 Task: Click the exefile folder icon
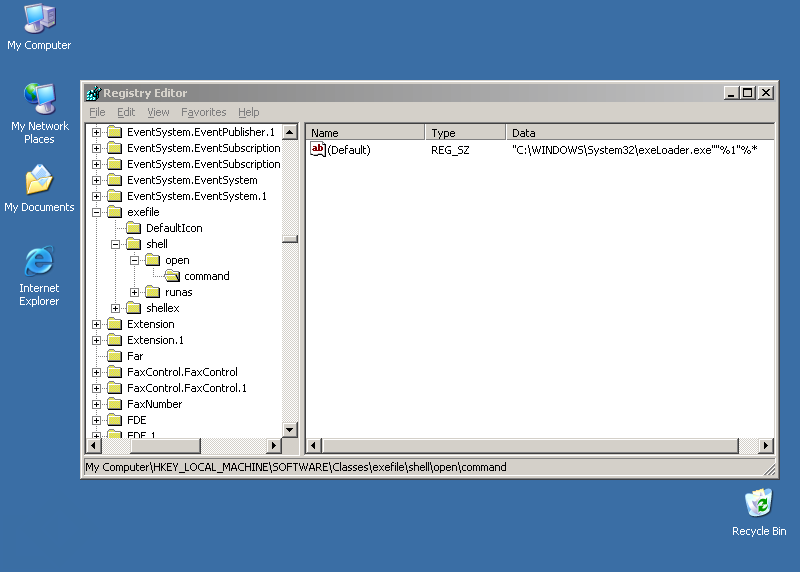[x=115, y=212]
